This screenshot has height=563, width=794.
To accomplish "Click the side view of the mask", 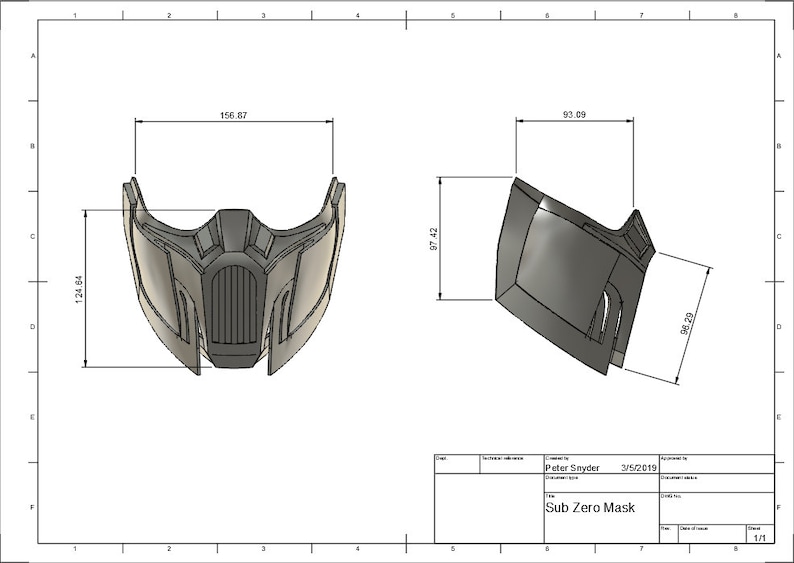I will coord(575,276).
